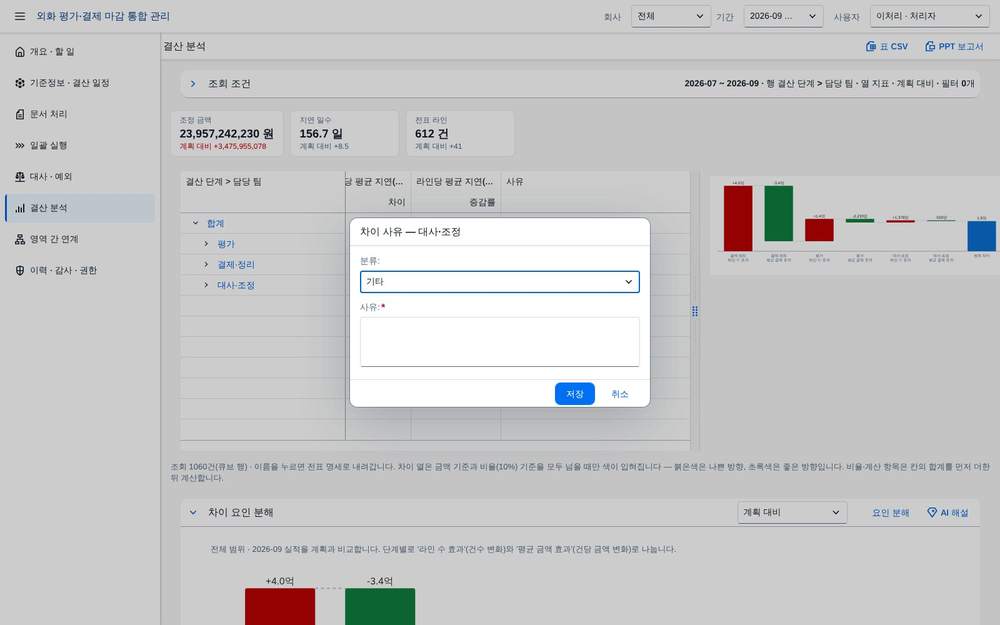
Task: Click the 사유 column header
Action: [515, 182]
